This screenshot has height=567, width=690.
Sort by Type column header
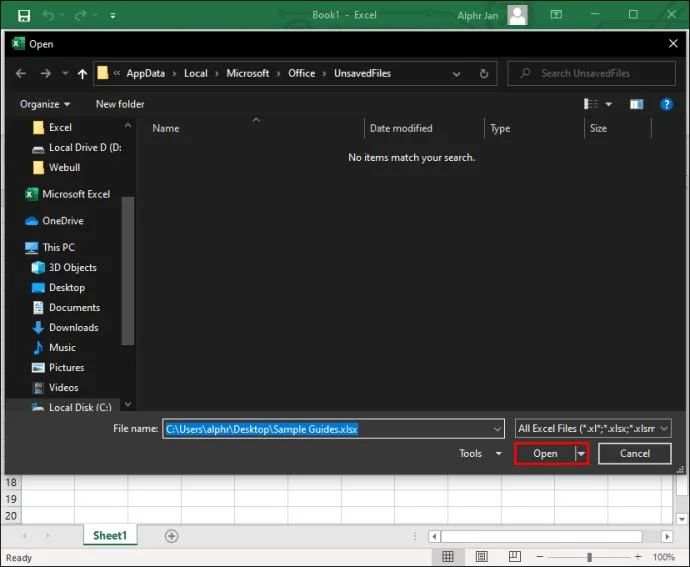coord(500,129)
